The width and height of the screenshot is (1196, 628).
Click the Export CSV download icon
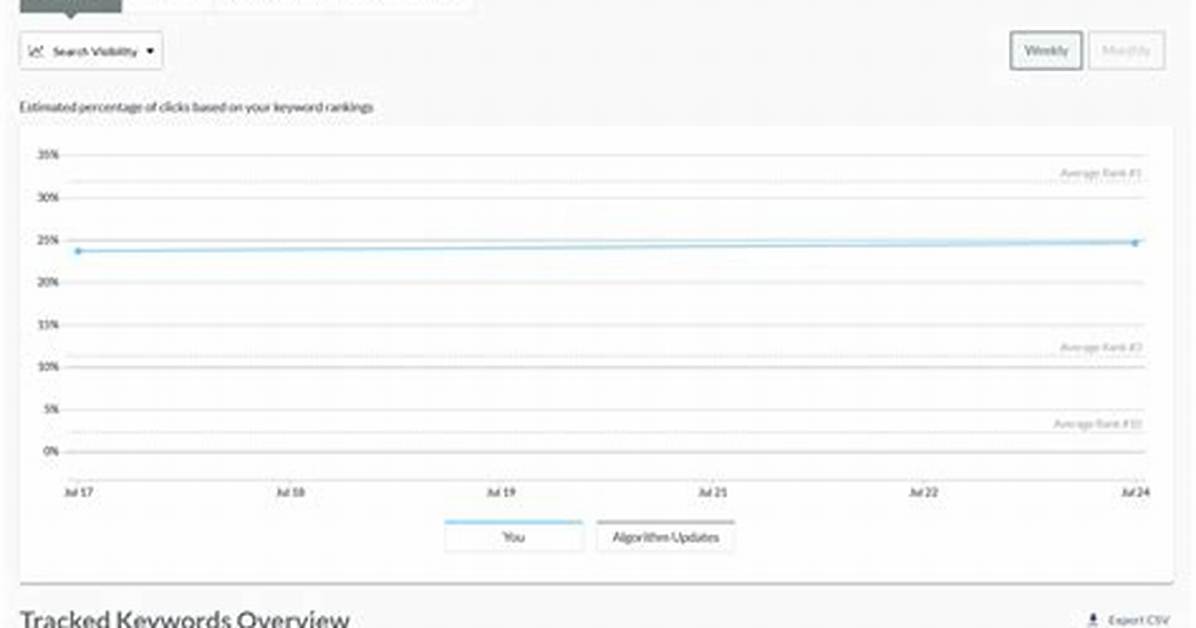click(1092, 619)
